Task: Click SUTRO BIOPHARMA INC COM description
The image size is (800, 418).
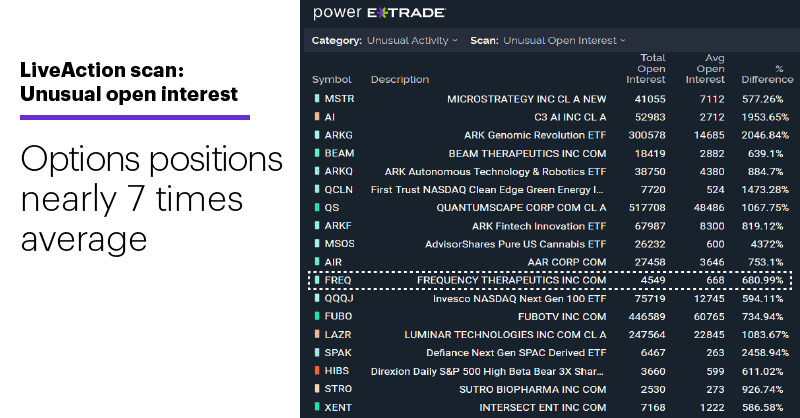Action: pyautogui.click(x=533, y=389)
